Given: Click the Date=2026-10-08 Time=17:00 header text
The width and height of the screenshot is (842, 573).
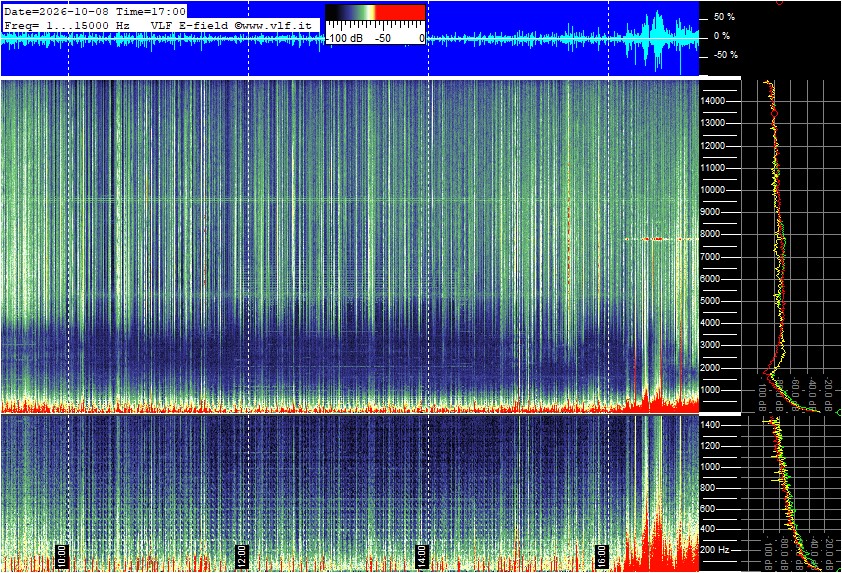Looking at the screenshot, I should 95,11.
